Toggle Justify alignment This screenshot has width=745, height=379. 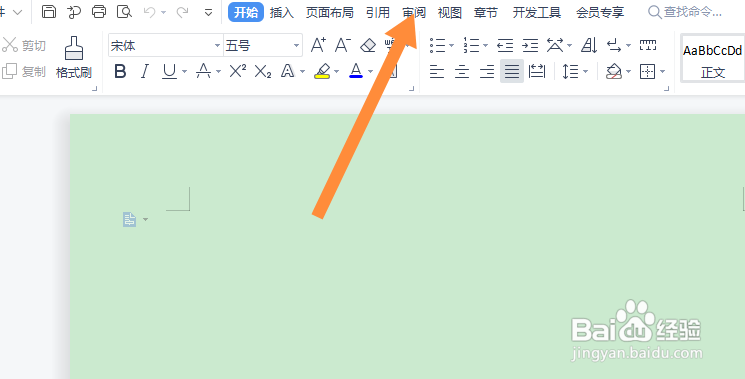click(x=512, y=72)
